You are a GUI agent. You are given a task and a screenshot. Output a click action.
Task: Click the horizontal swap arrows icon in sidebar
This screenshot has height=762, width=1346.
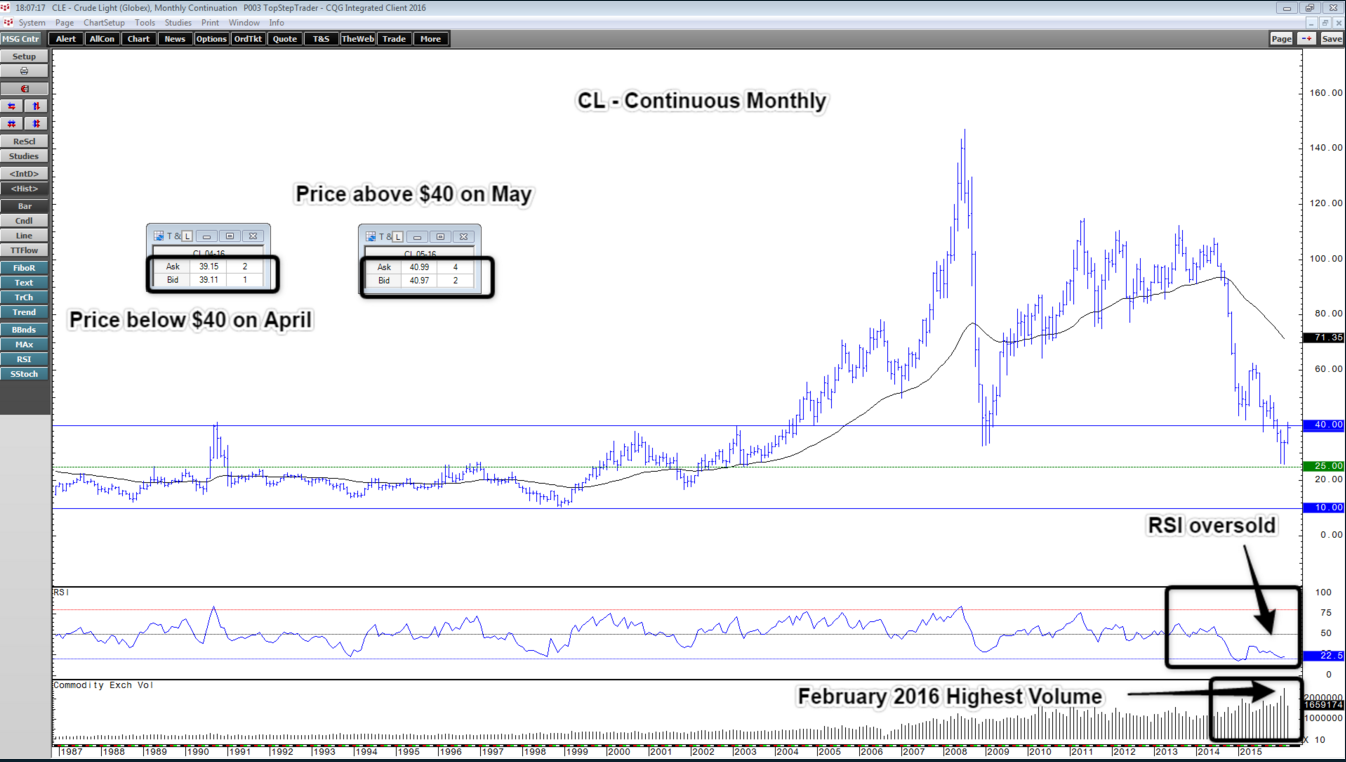(x=12, y=106)
